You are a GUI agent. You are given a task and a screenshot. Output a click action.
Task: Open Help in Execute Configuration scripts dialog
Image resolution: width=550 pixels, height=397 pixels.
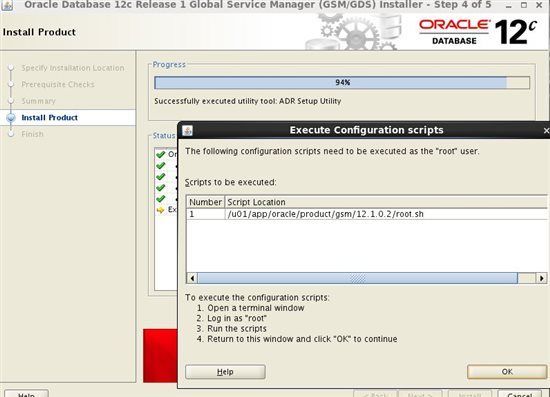pyautogui.click(x=225, y=372)
